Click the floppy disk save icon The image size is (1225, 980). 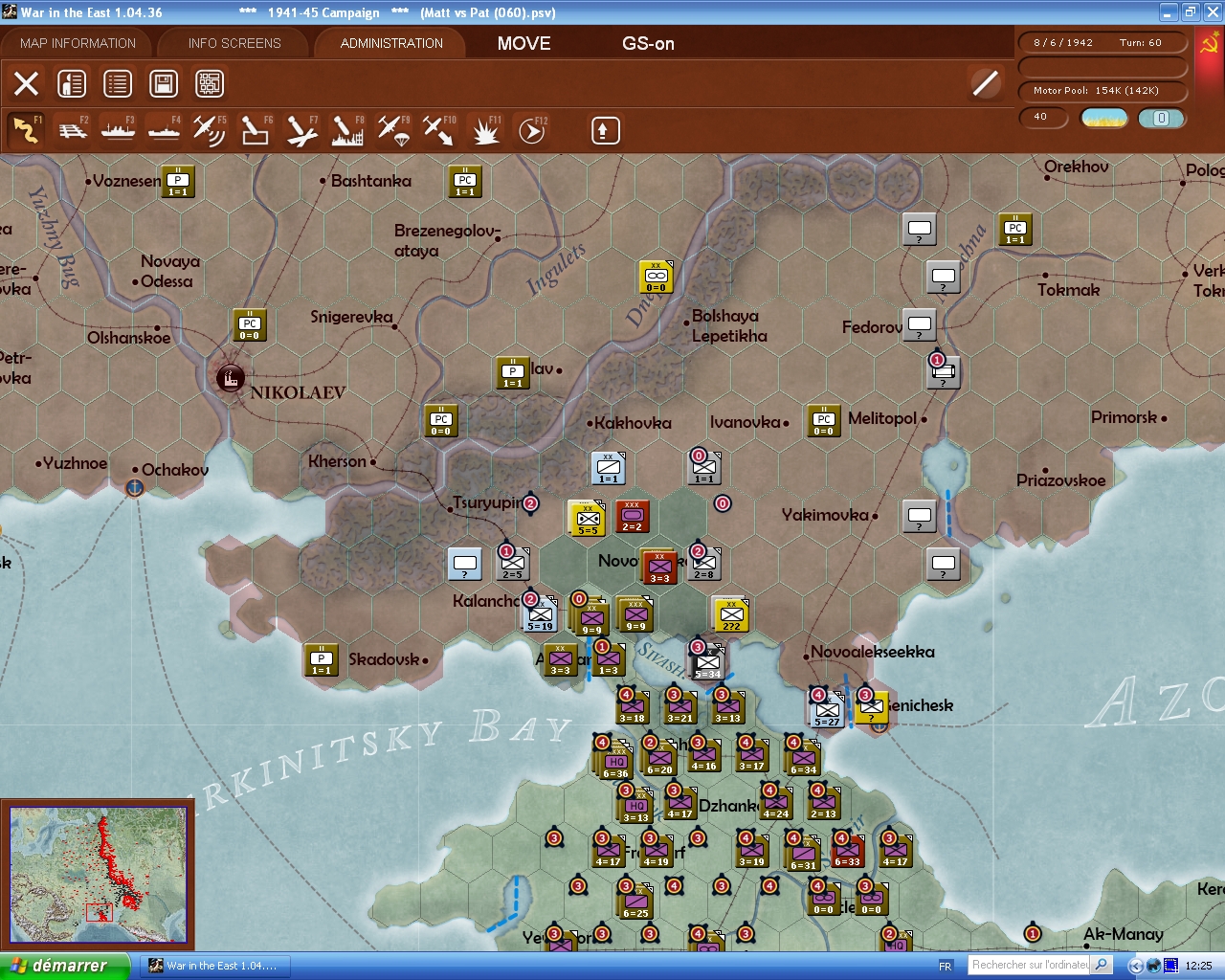[164, 83]
